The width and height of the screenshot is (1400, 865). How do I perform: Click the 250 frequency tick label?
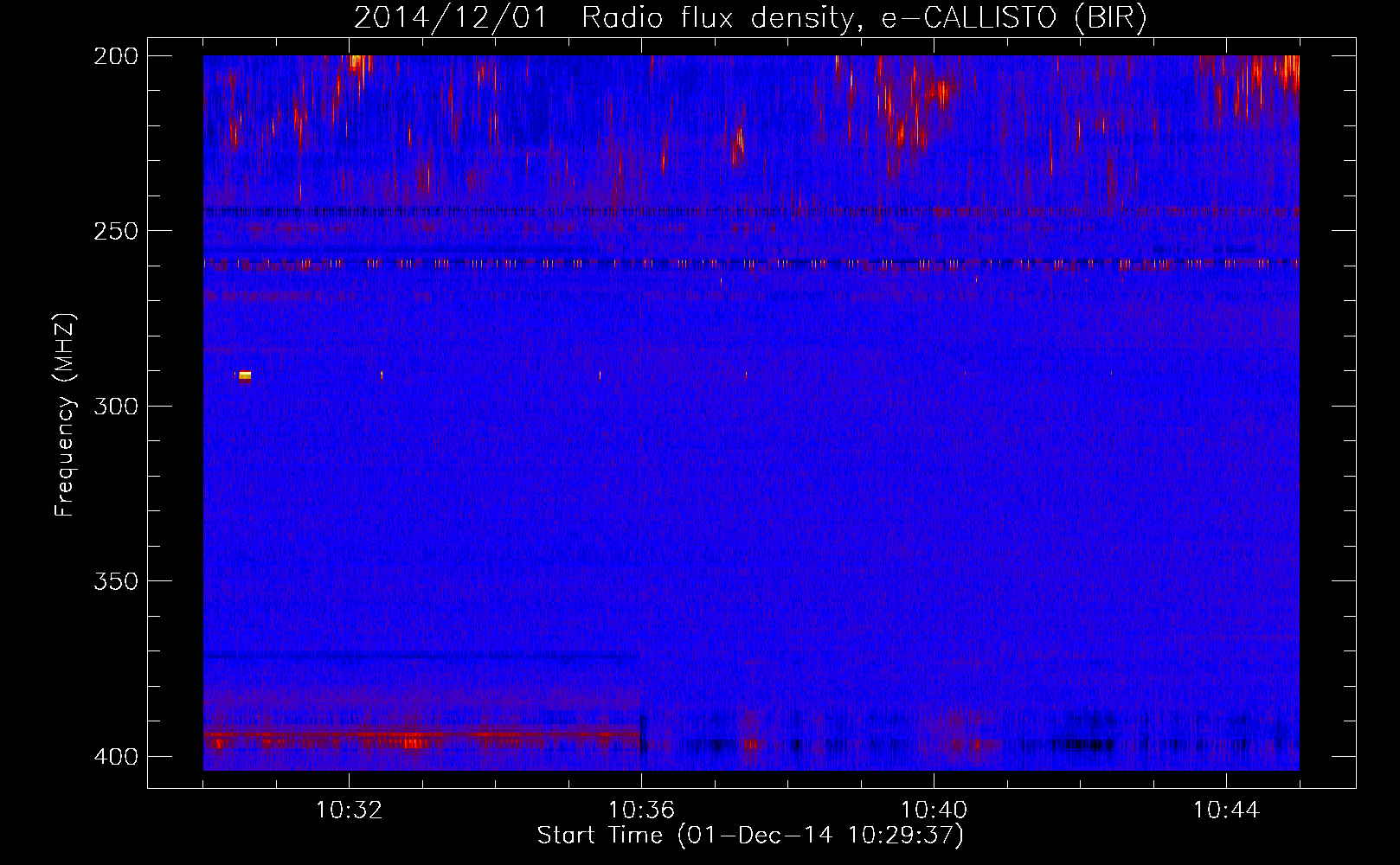pos(115,231)
